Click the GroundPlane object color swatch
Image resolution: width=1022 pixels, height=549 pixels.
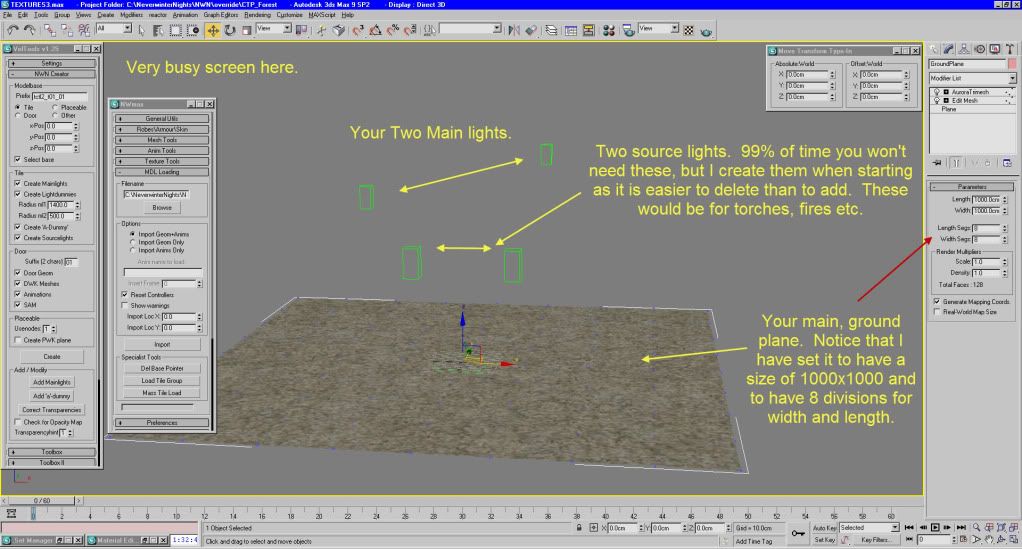tap(1012, 64)
